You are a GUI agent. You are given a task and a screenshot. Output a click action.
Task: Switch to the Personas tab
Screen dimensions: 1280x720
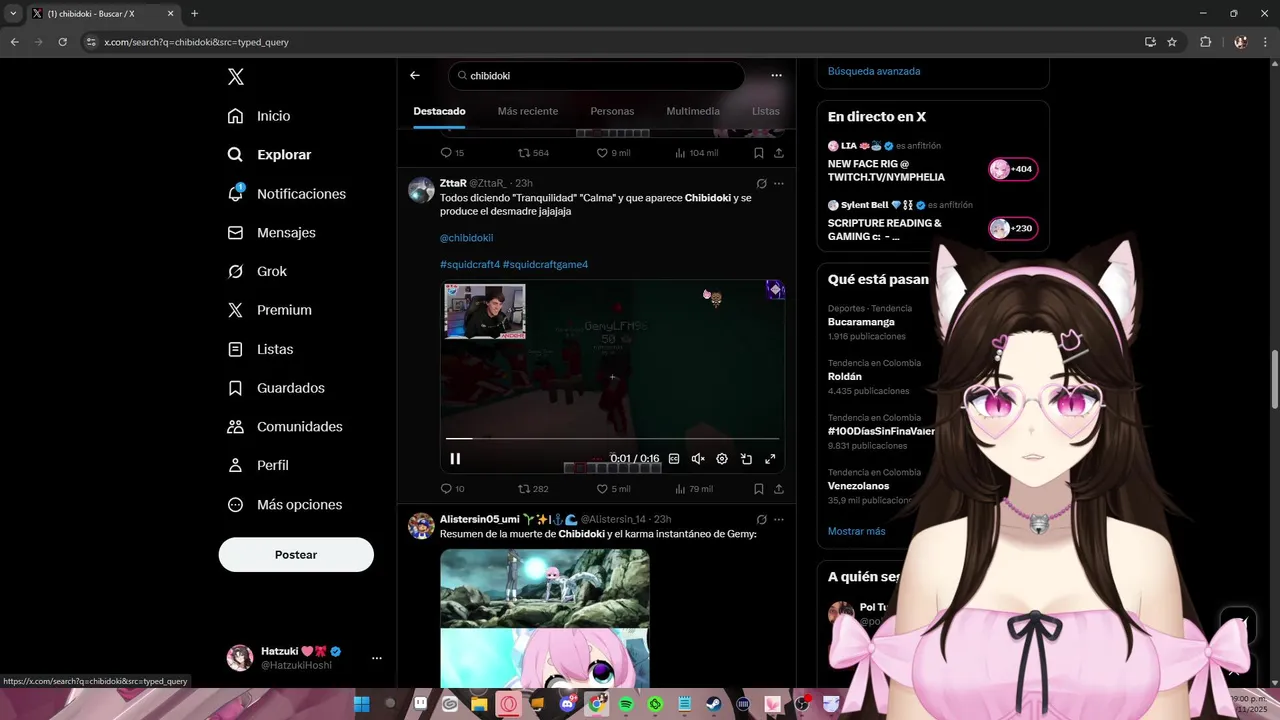612,111
